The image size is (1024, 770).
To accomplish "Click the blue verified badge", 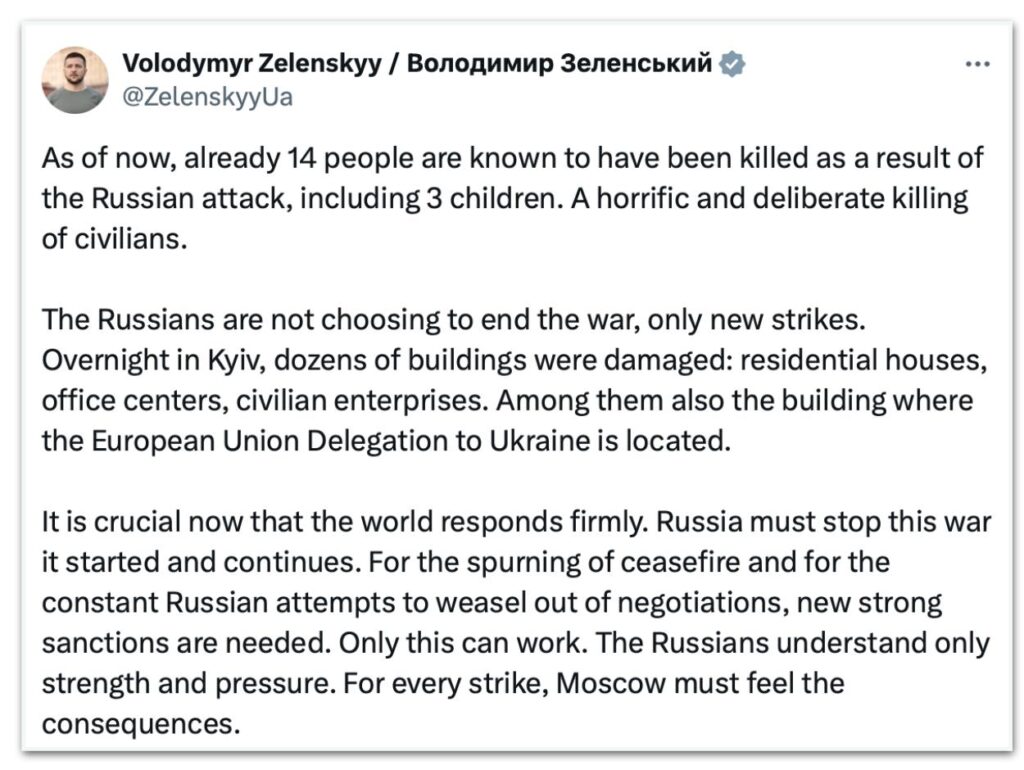I will click(733, 65).
